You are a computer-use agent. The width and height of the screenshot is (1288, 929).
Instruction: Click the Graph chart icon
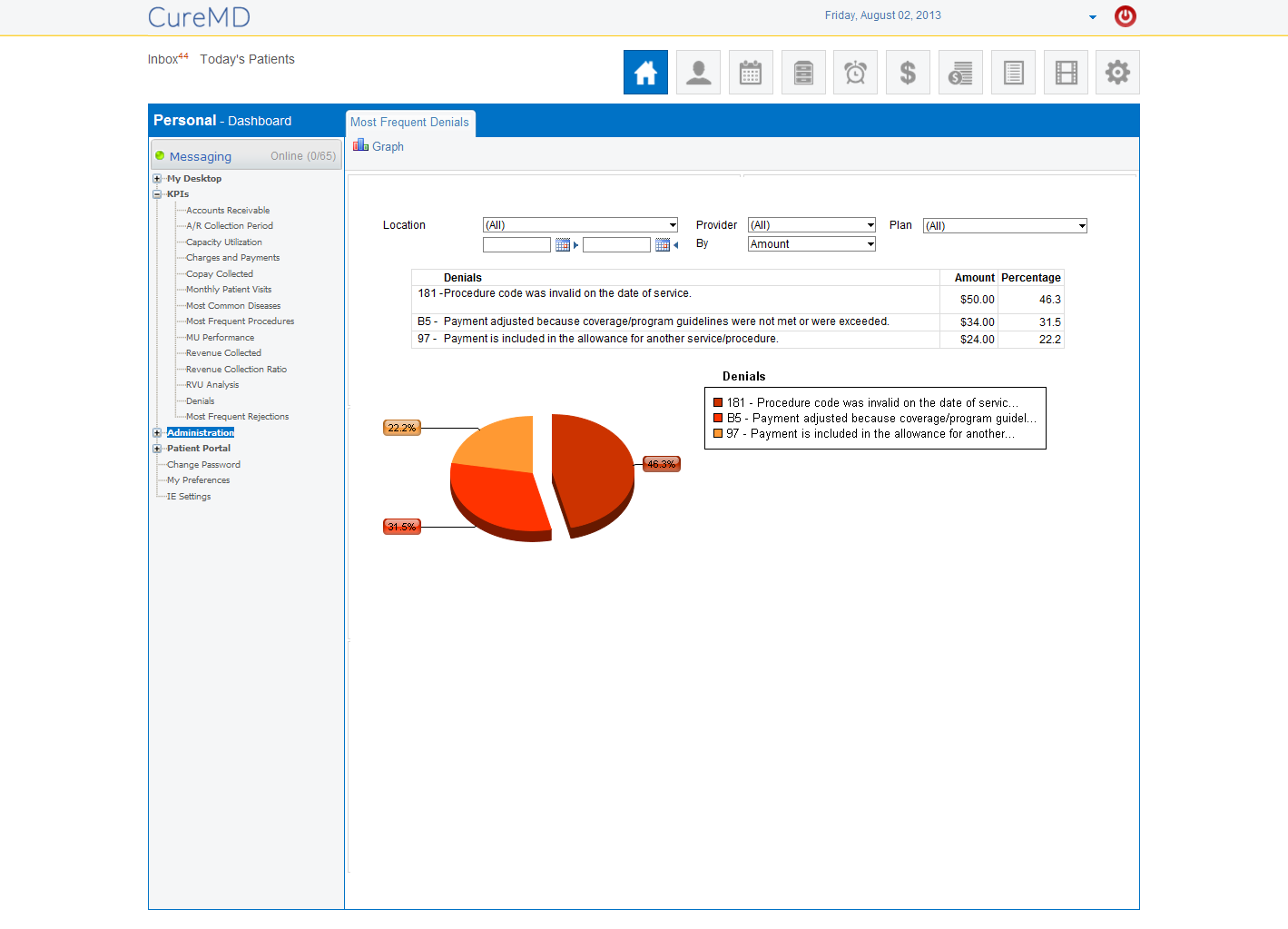(x=360, y=145)
